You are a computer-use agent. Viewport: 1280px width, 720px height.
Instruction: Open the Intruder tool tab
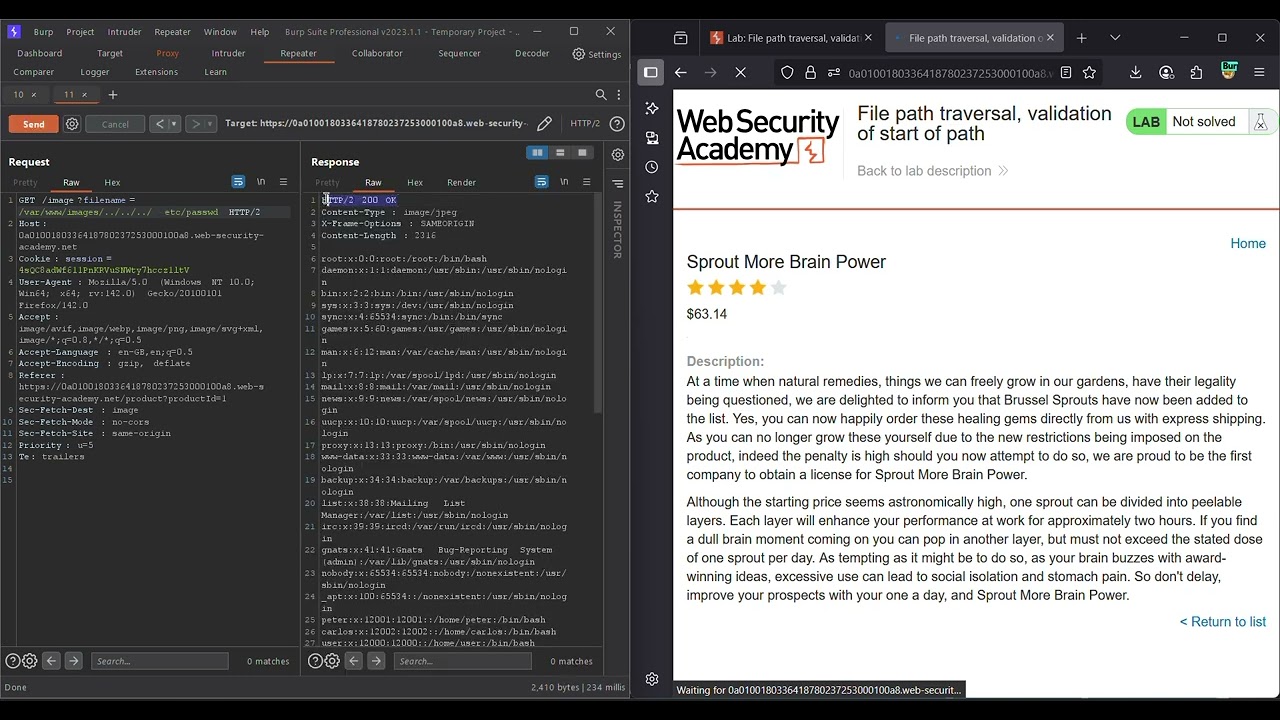pyautogui.click(x=228, y=53)
